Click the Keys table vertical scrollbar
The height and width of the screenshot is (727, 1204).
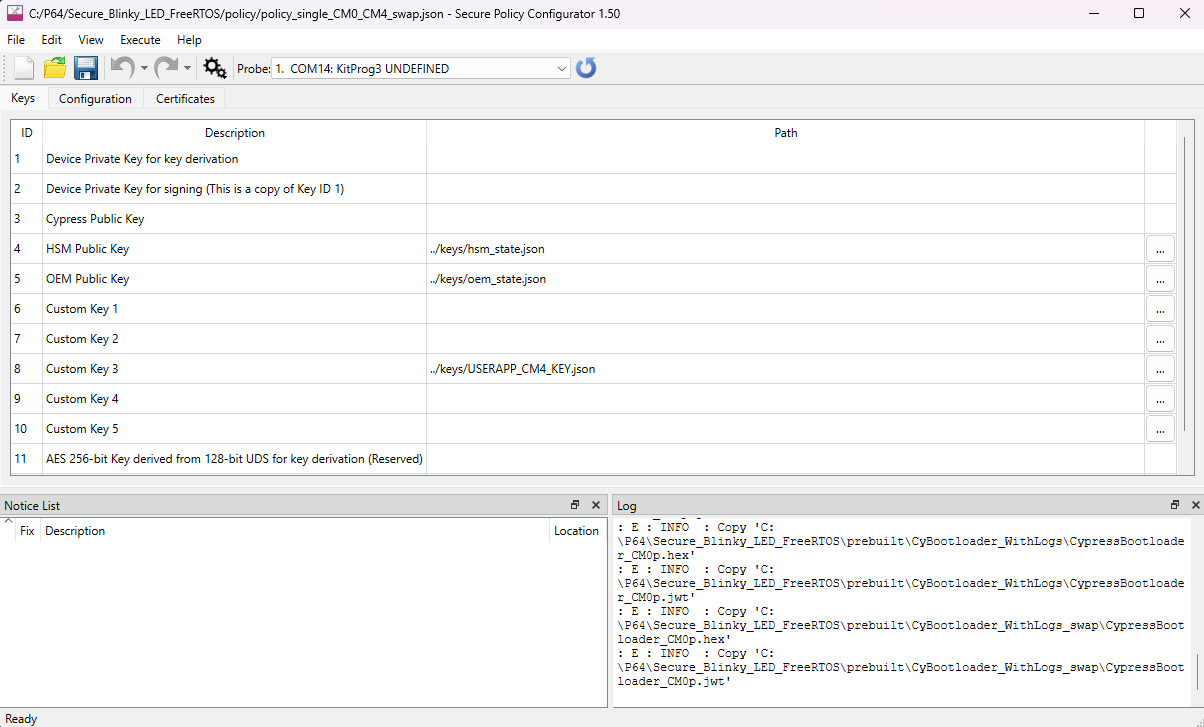point(1184,285)
